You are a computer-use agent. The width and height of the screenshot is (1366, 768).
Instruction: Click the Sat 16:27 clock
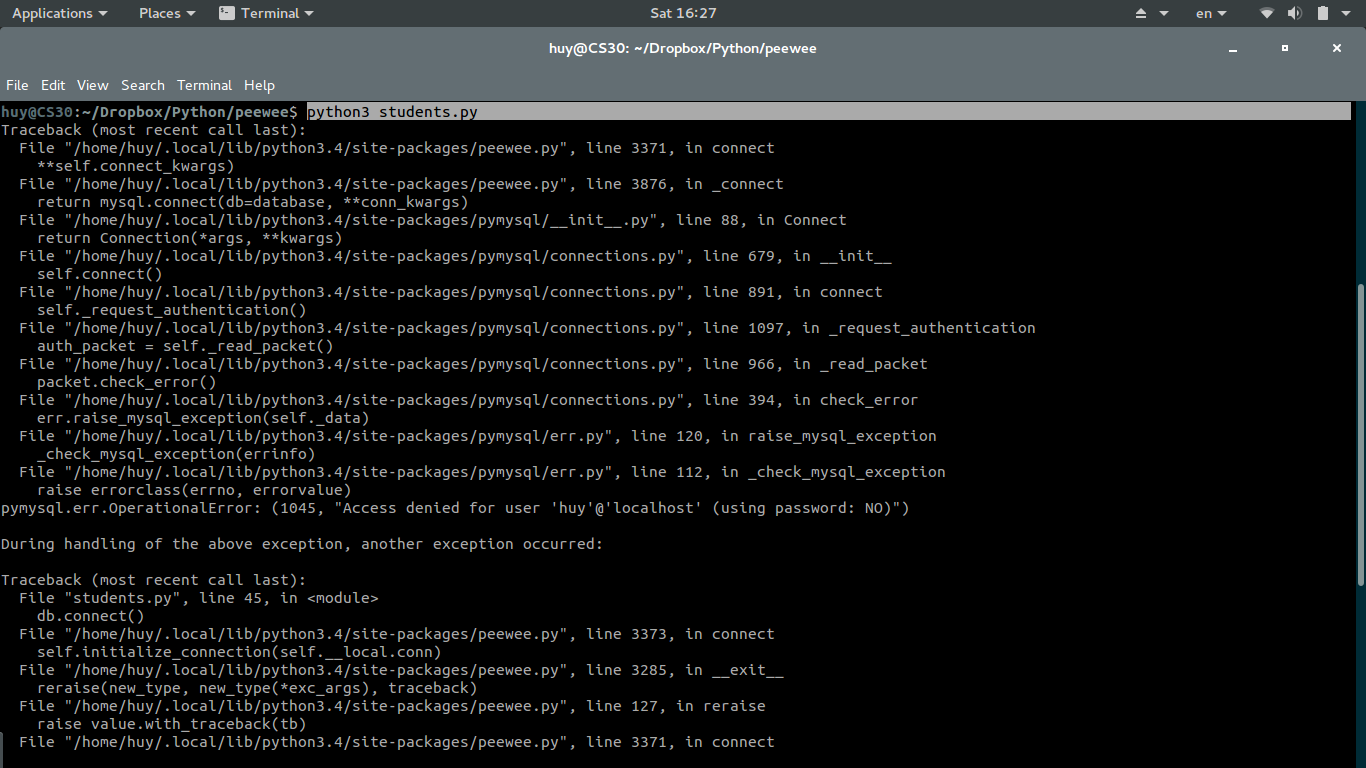(x=683, y=13)
